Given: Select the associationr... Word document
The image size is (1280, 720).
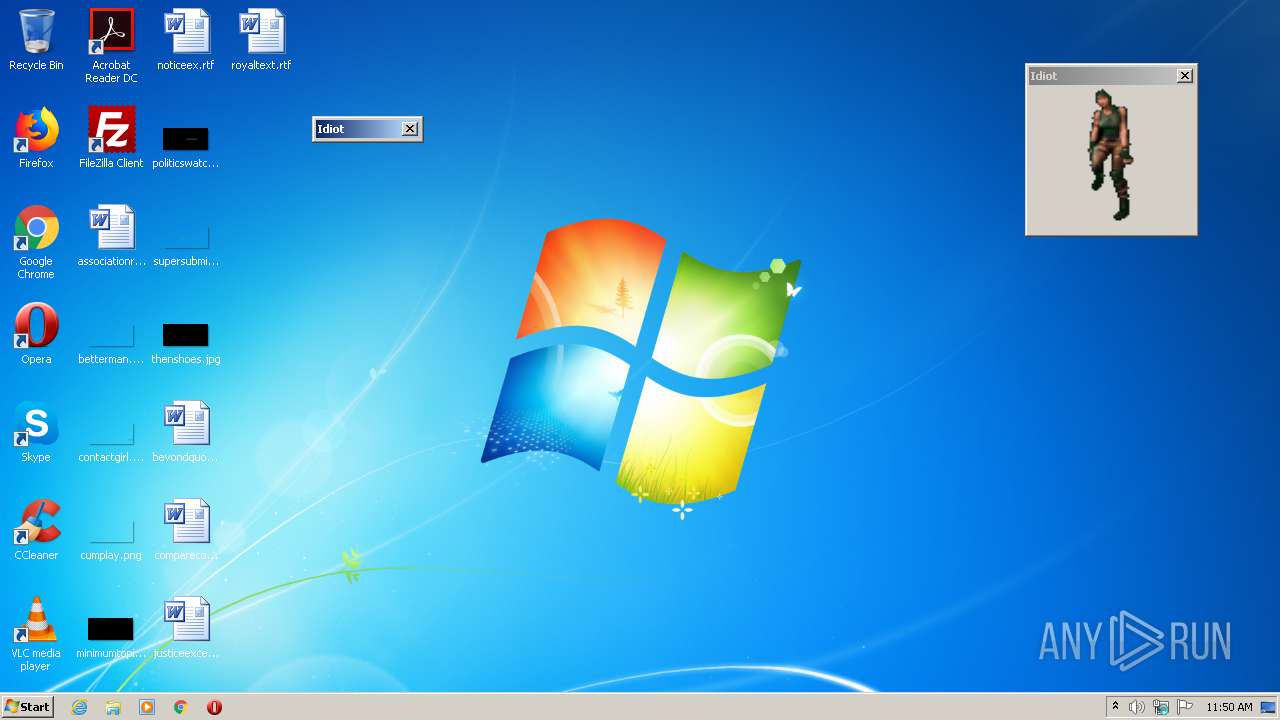Looking at the screenshot, I should point(111,236).
